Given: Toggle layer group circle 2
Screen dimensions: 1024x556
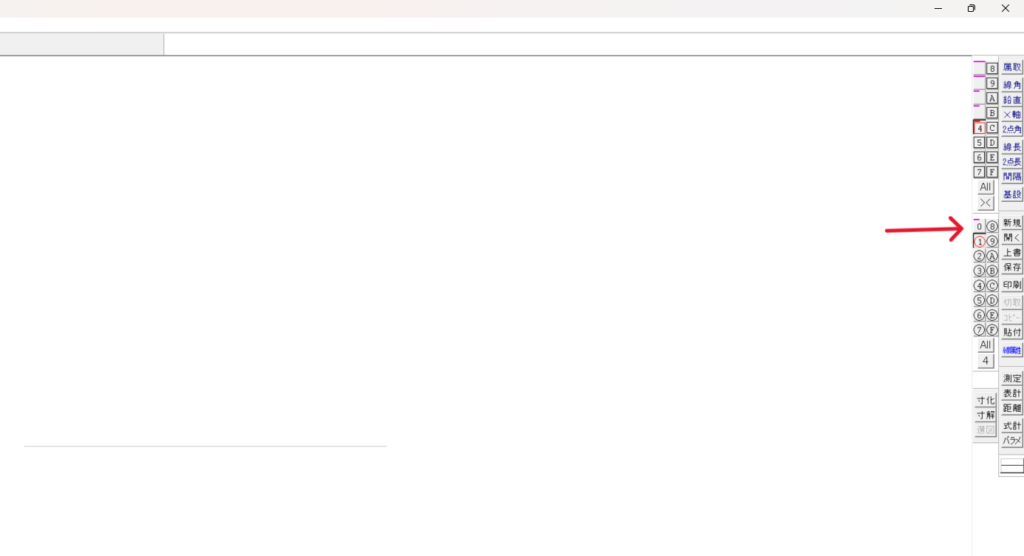Looking at the screenshot, I should 979,256.
